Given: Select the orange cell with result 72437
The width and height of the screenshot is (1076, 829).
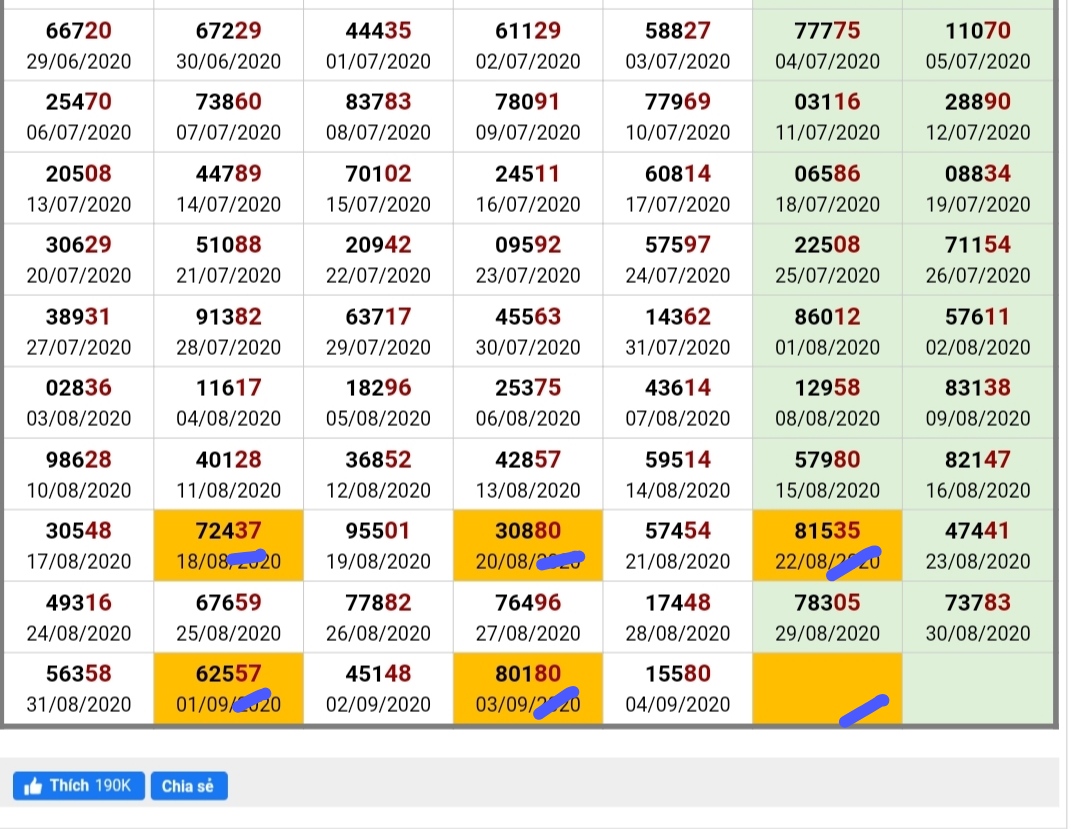Looking at the screenshot, I should point(228,545).
